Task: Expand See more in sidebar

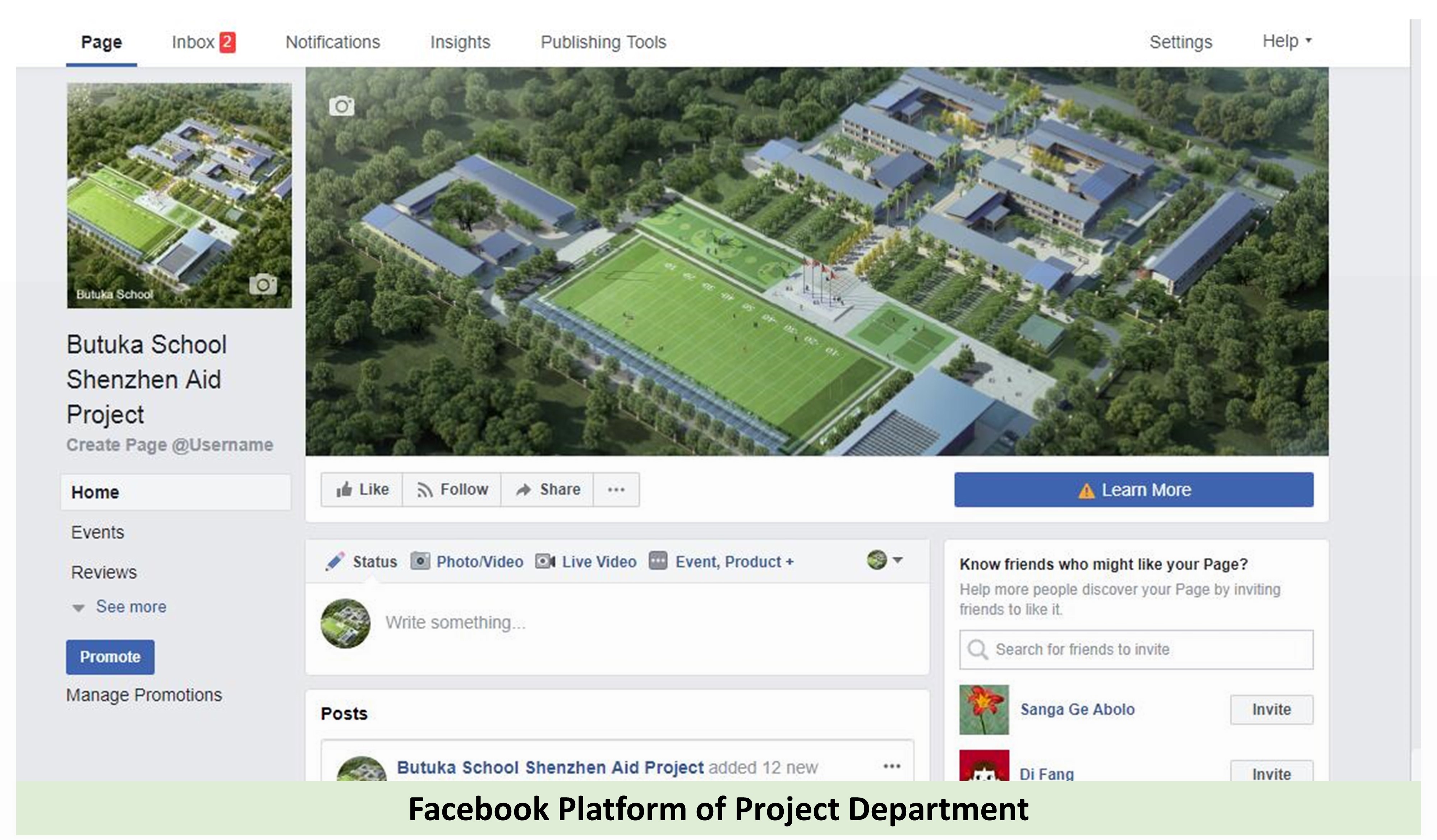Action: [x=120, y=607]
